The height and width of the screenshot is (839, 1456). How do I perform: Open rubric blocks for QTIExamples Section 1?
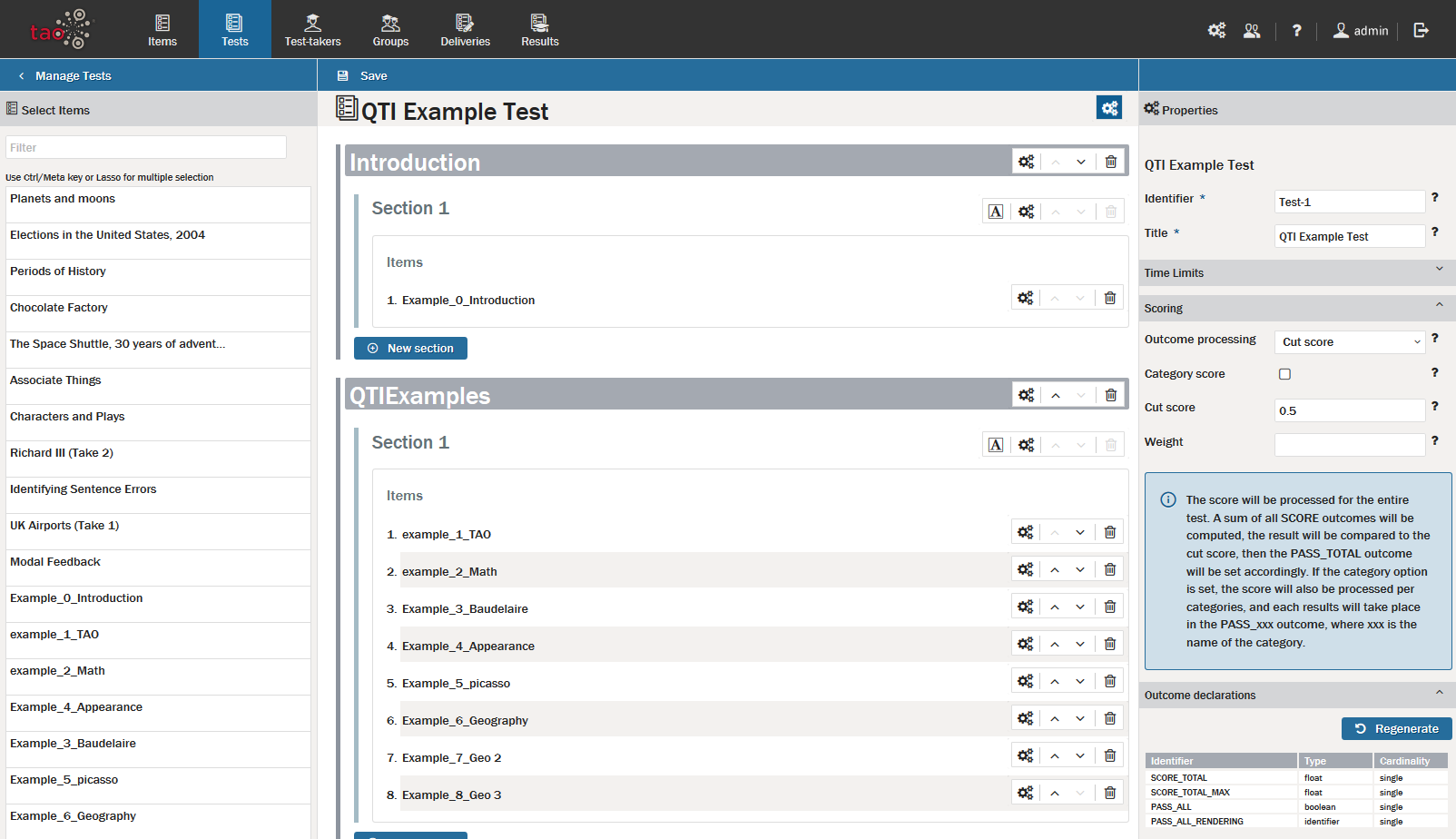coord(996,445)
